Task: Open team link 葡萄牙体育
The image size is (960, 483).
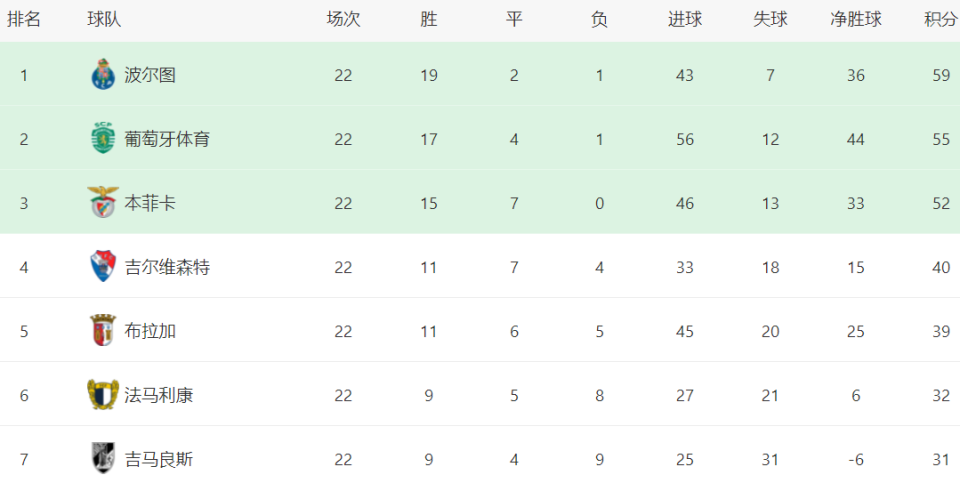Action: pyautogui.click(x=167, y=139)
